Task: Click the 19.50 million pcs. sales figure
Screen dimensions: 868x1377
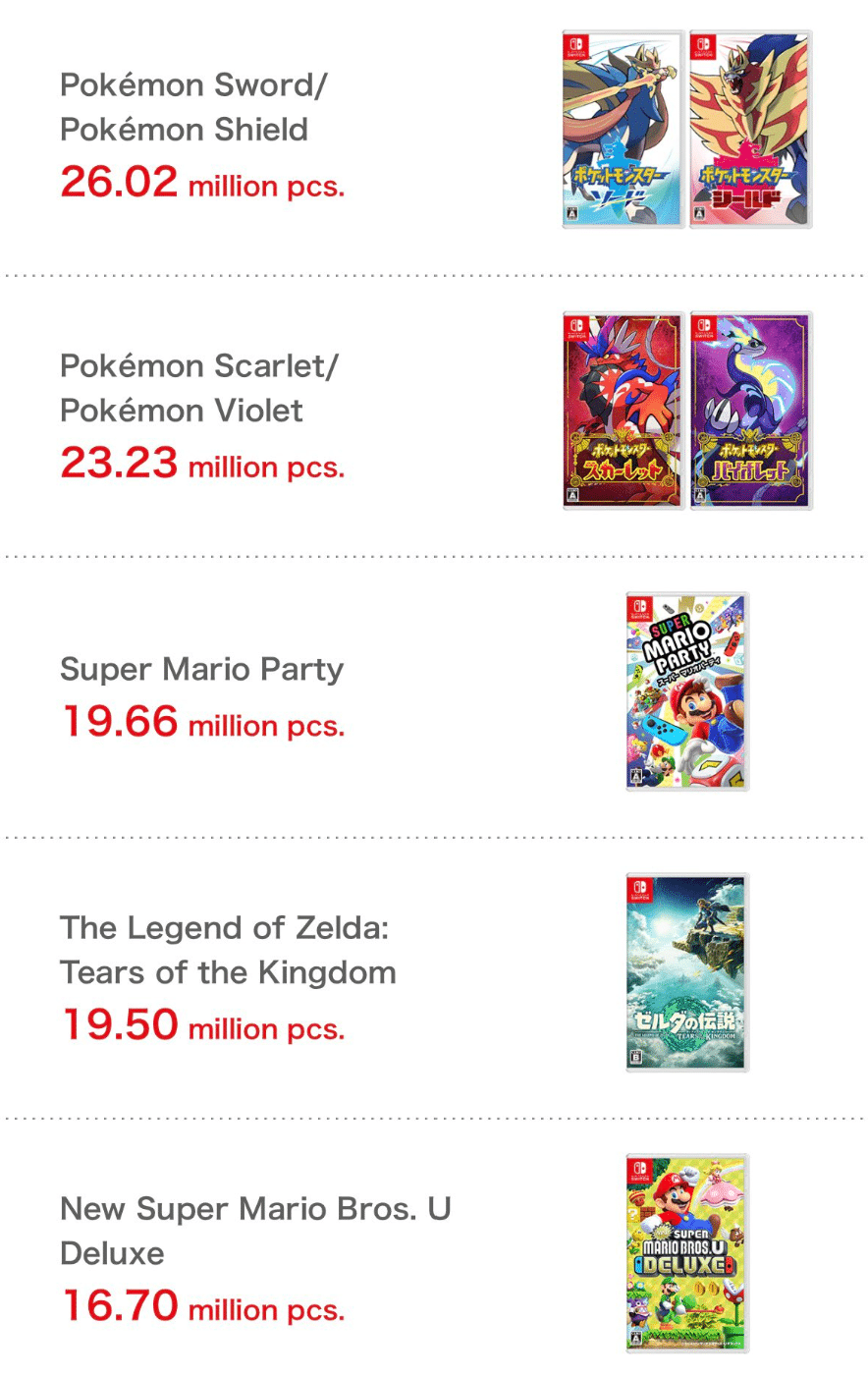Action: pos(202,1025)
